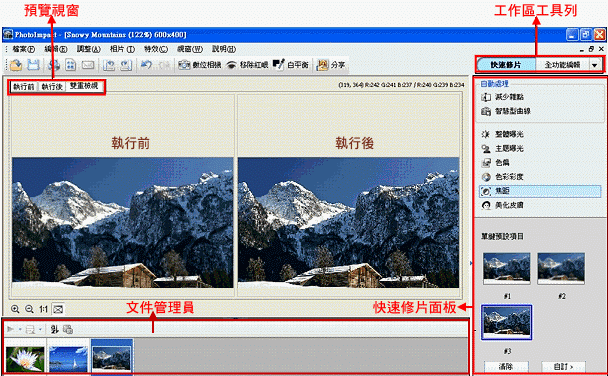Open the workspace toolbar dropdown arrow
The height and width of the screenshot is (376, 608).
coord(594,65)
